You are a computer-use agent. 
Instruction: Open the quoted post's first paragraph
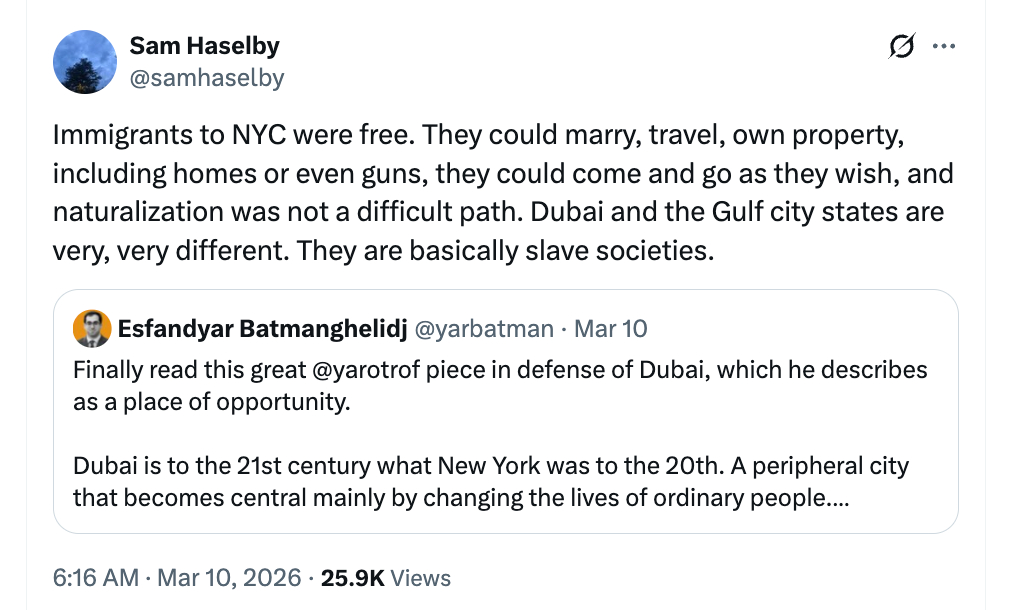(x=500, y=384)
